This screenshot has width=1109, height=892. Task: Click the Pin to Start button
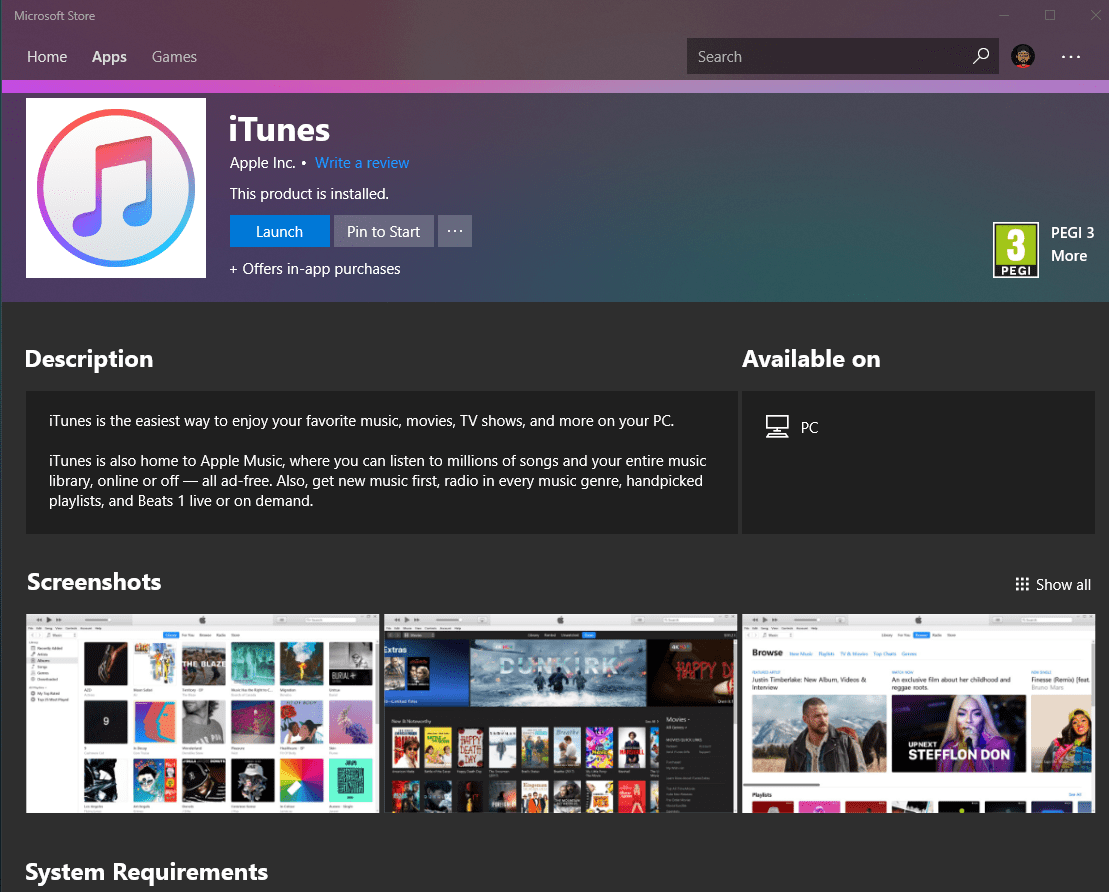[x=383, y=231]
